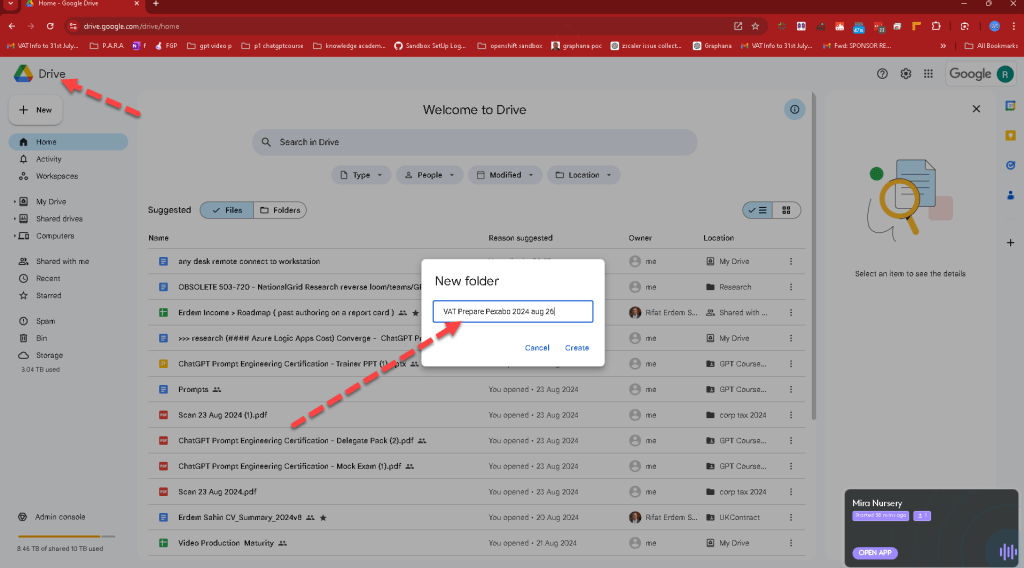Toggle the details info icon
The height and width of the screenshot is (568, 1024).
[795, 110]
